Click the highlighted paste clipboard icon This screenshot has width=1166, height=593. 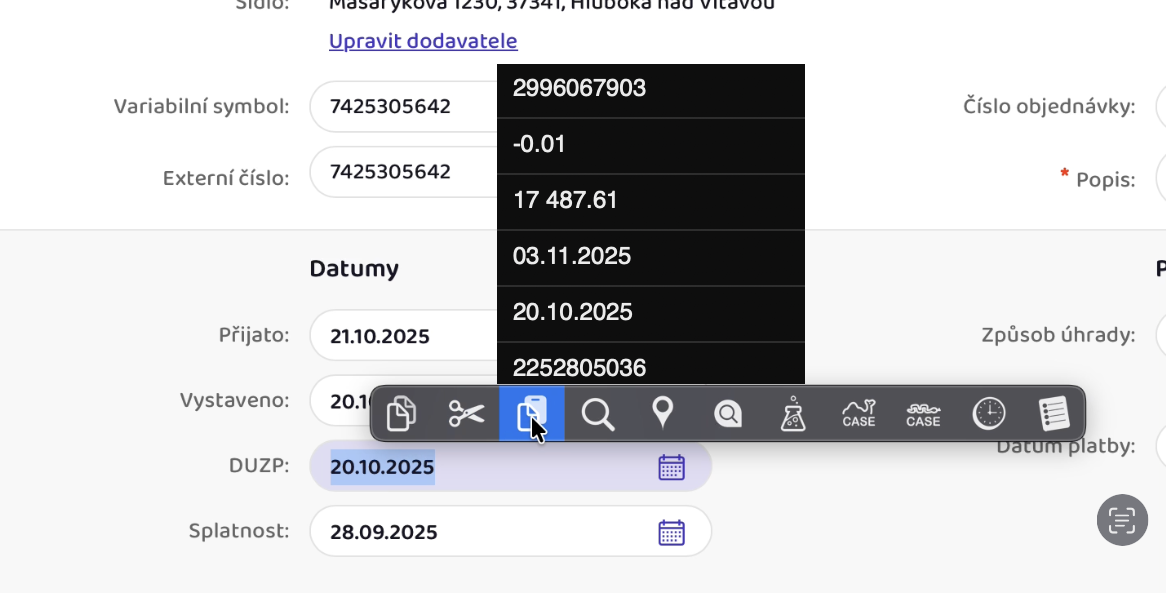click(x=532, y=413)
